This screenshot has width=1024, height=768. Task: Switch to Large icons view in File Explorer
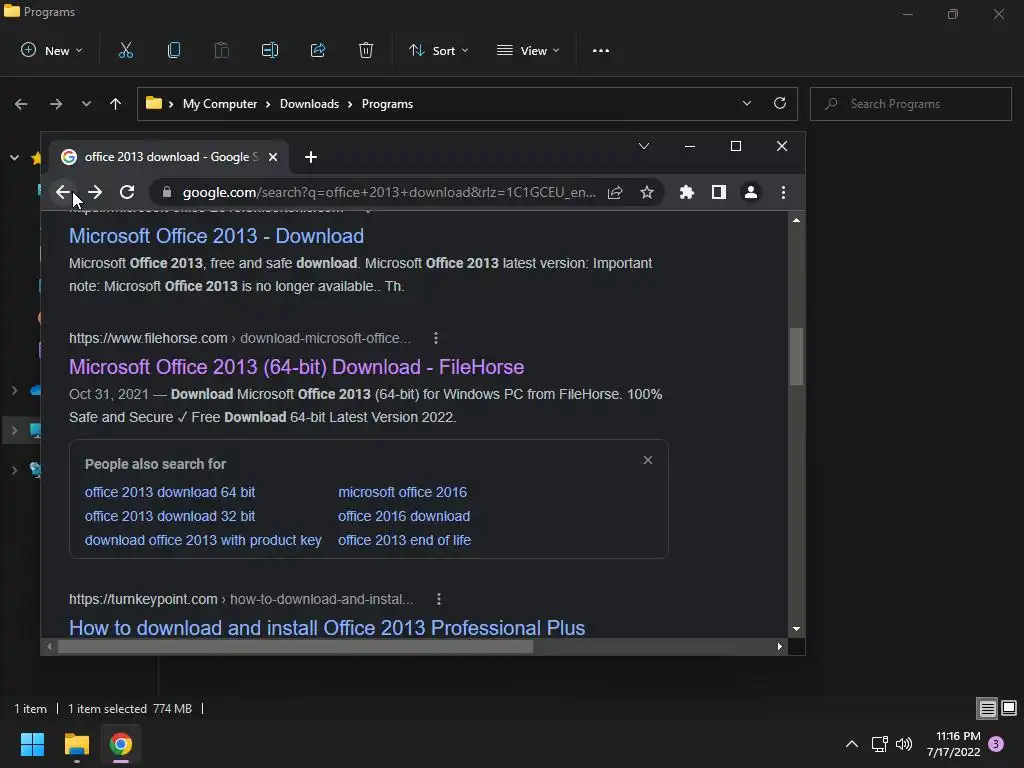pyautogui.click(x=1009, y=708)
